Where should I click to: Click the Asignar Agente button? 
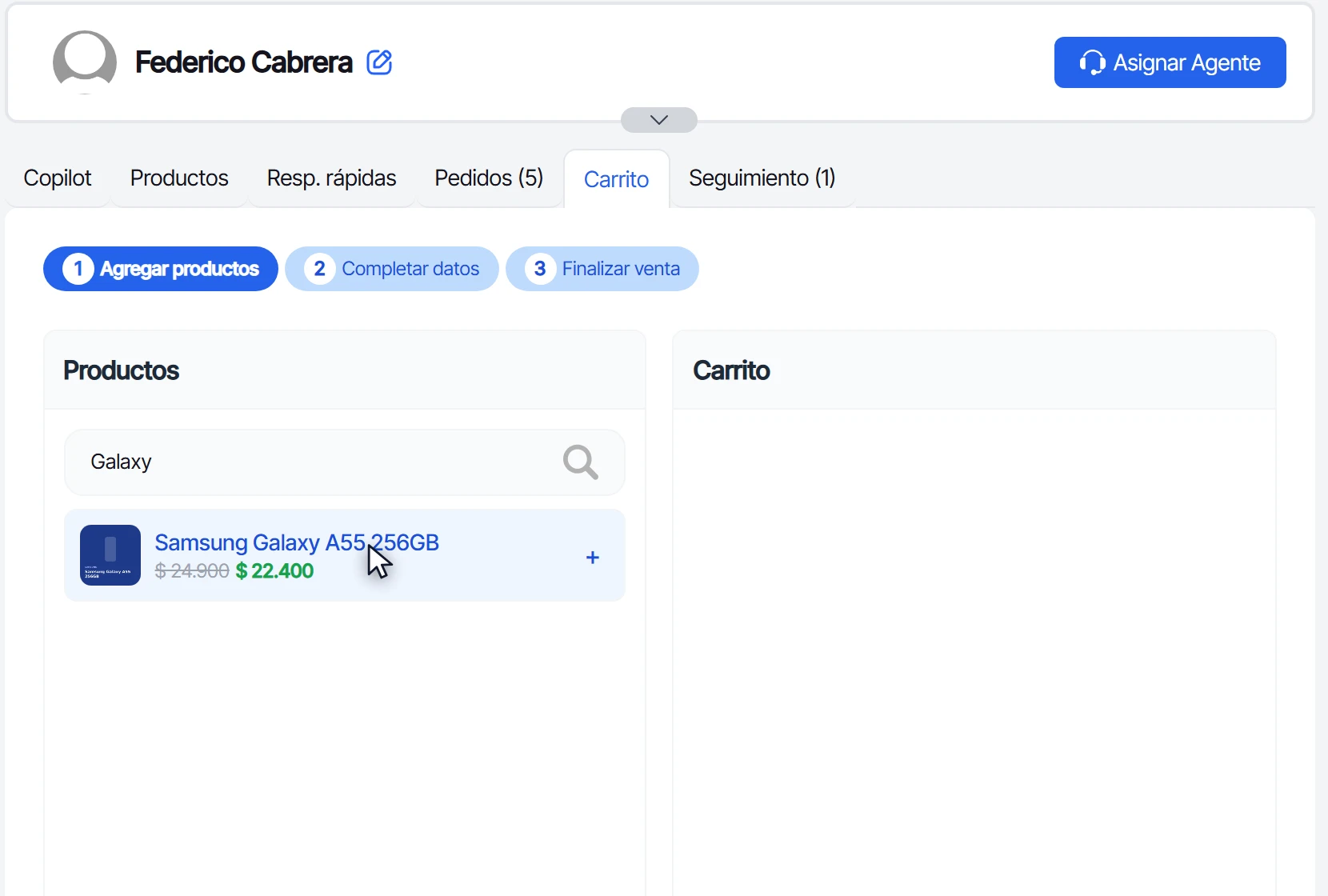click(1170, 62)
